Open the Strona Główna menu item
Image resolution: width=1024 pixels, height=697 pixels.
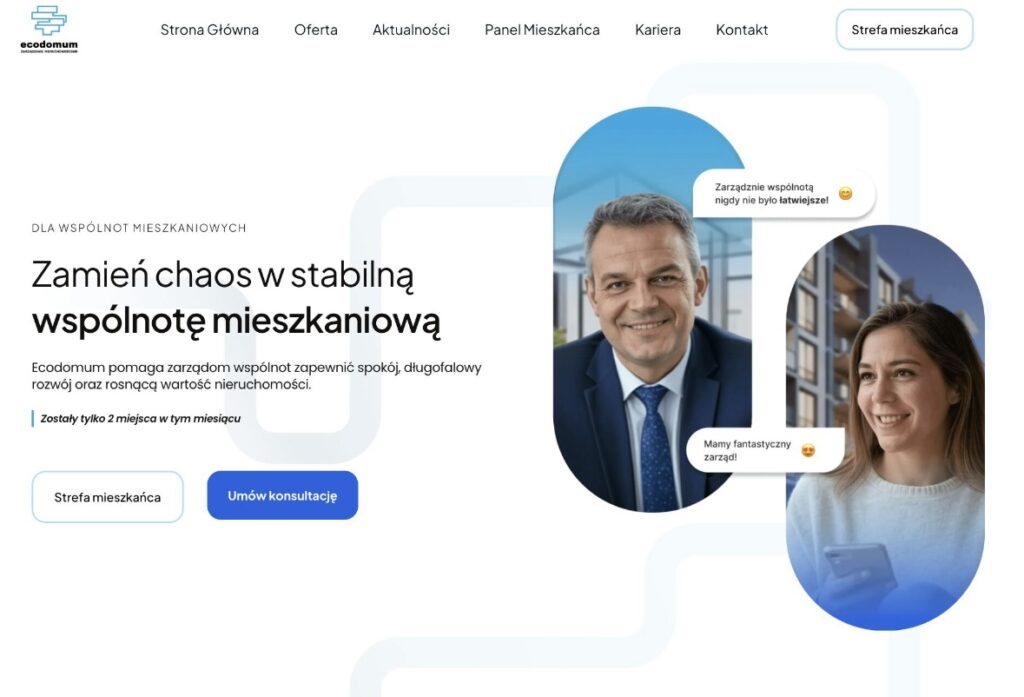(210, 30)
